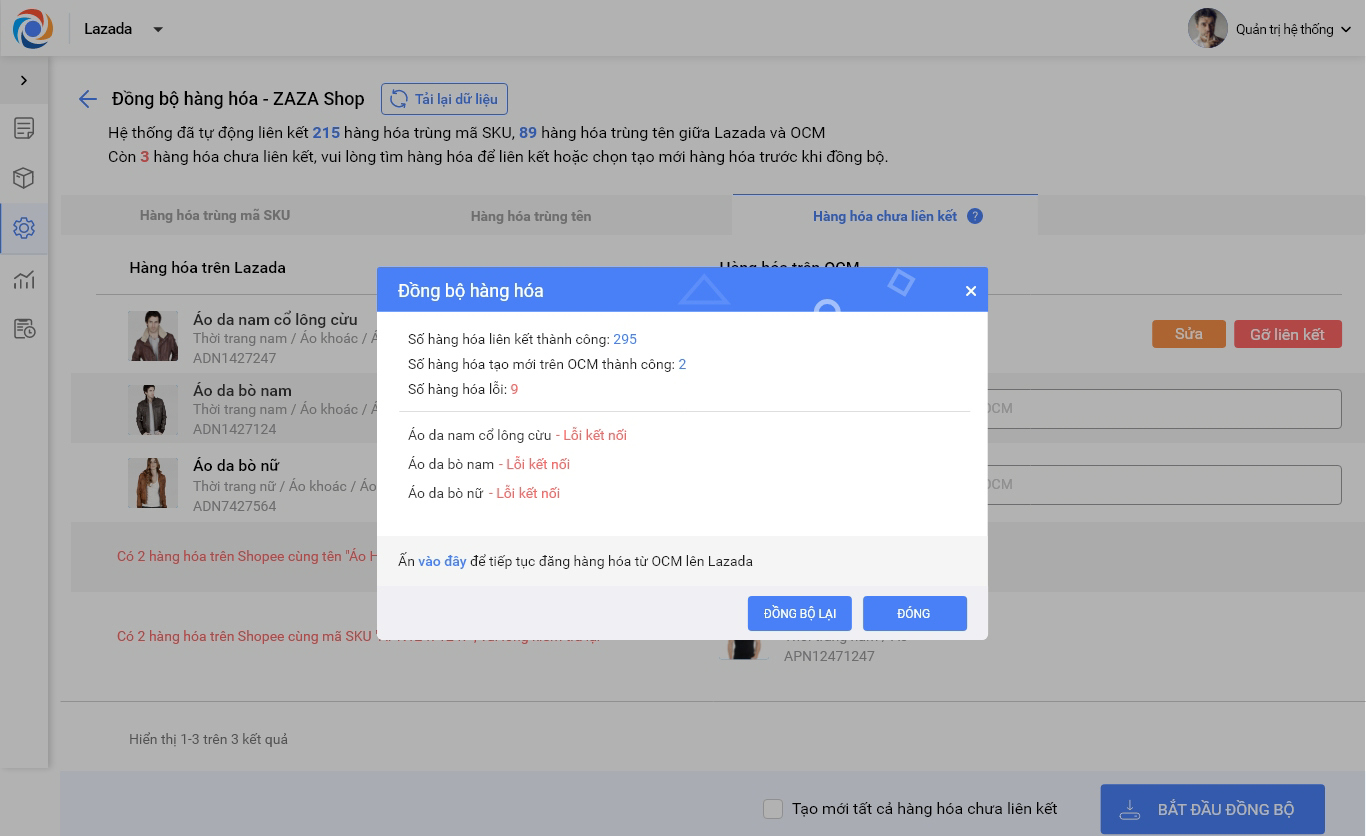Open the scheduled list sidebar icon
The width and height of the screenshot is (1366, 836).
tap(24, 329)
